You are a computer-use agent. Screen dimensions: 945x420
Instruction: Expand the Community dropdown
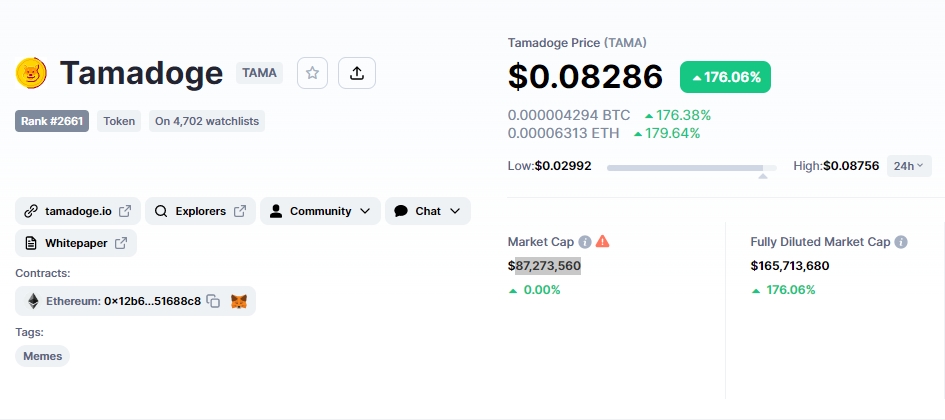pyautogui.click(x=320, y=211)
